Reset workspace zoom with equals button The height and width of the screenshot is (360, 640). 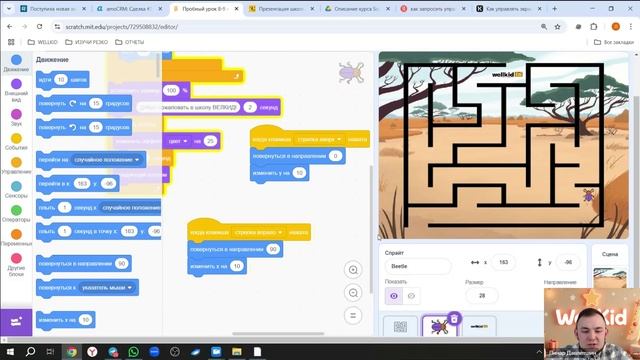point(353,316)
